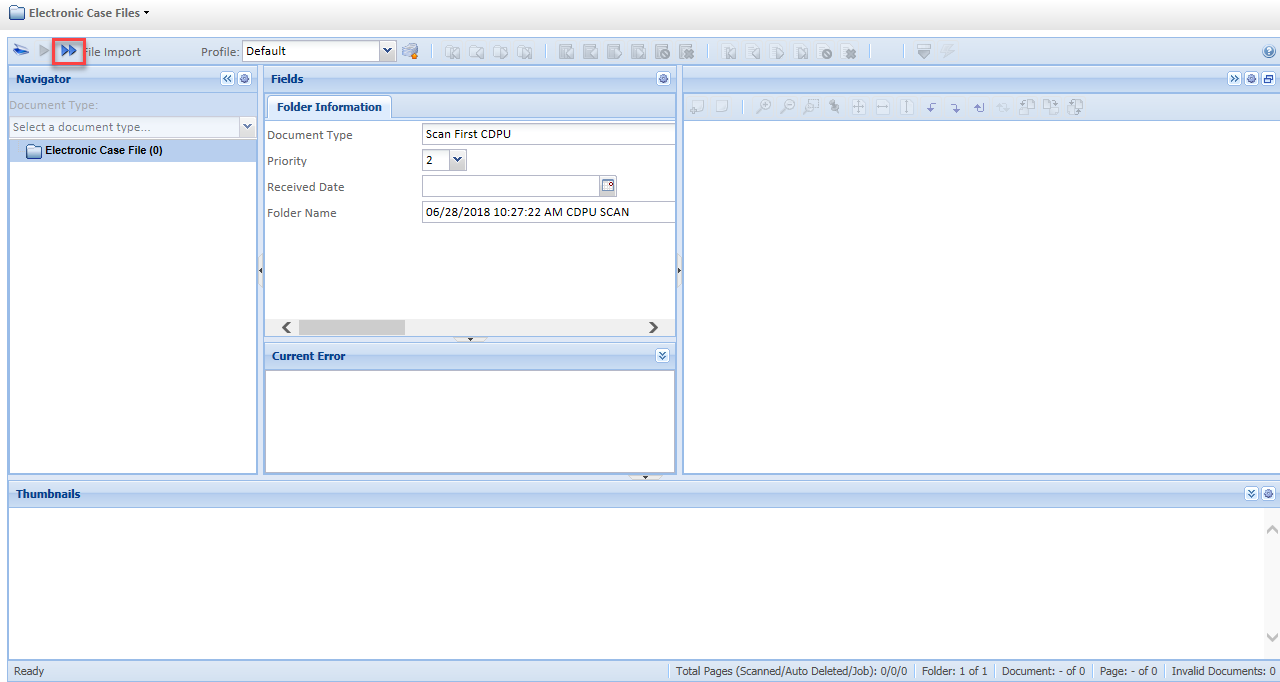
Task: Select Electronic Case File (0) folder
Action: pos(103,151)
